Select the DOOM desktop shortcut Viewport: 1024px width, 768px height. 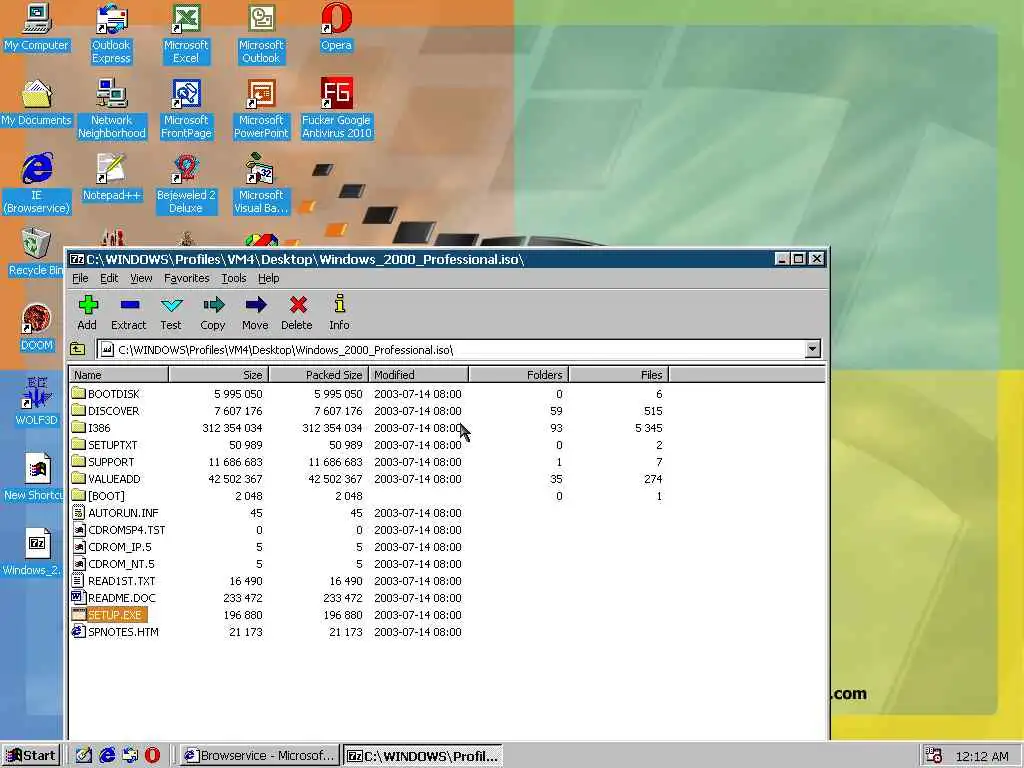pos(37,328)
